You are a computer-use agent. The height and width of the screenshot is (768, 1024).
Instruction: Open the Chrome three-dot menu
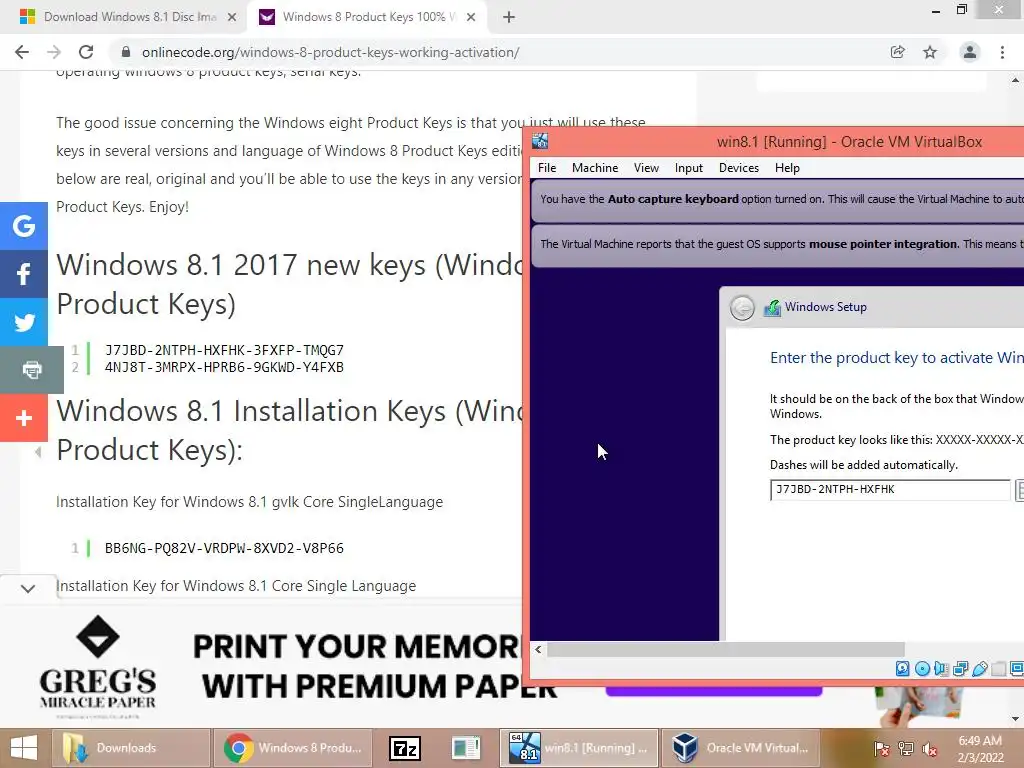pos(1002,52)
